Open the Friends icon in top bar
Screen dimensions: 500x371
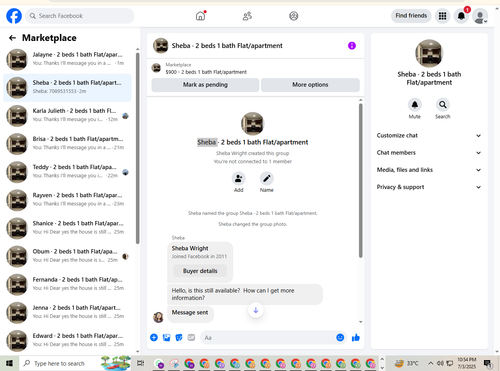[247, 16]
